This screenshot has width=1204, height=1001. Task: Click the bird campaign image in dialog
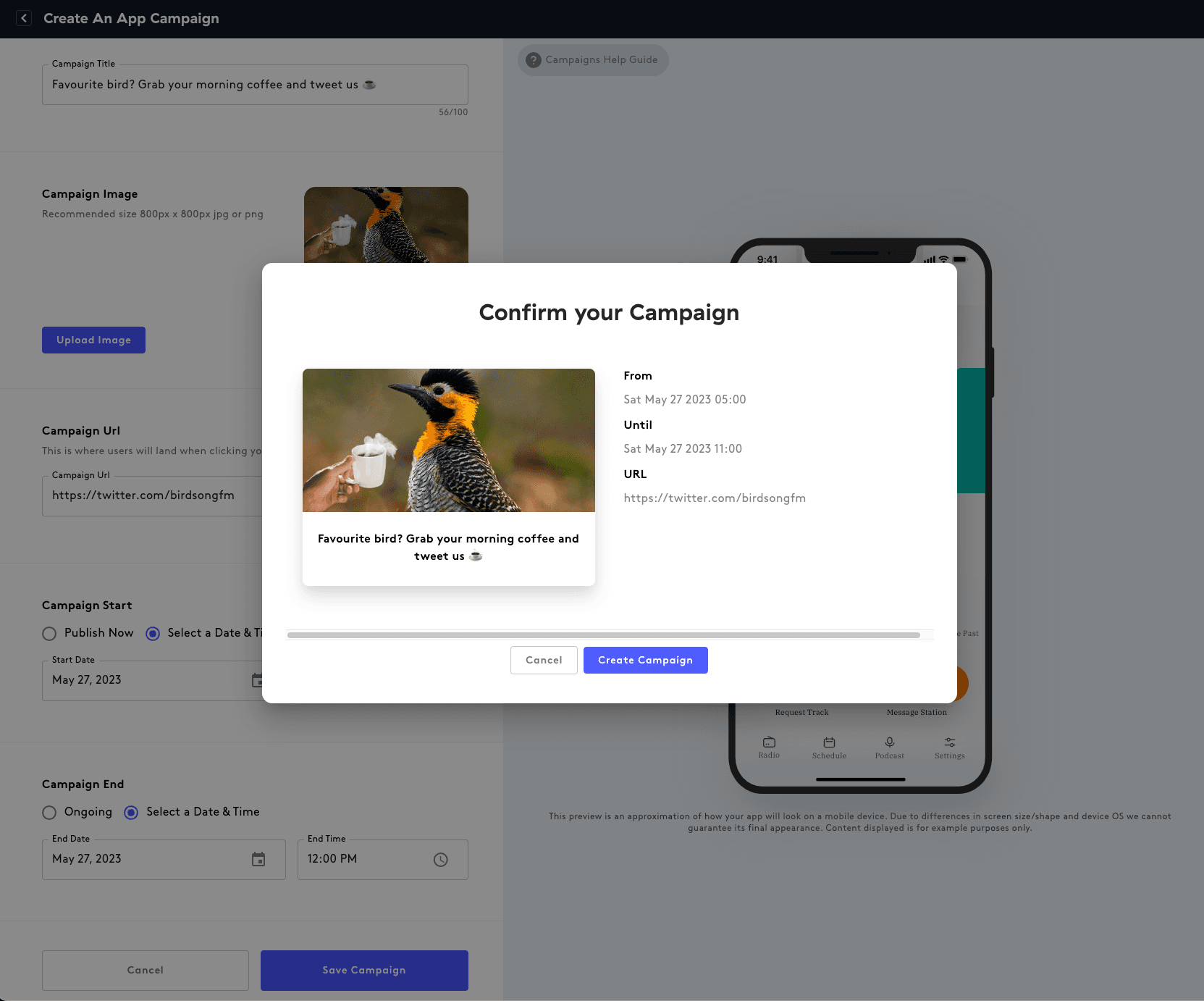(x=448, y=440)
